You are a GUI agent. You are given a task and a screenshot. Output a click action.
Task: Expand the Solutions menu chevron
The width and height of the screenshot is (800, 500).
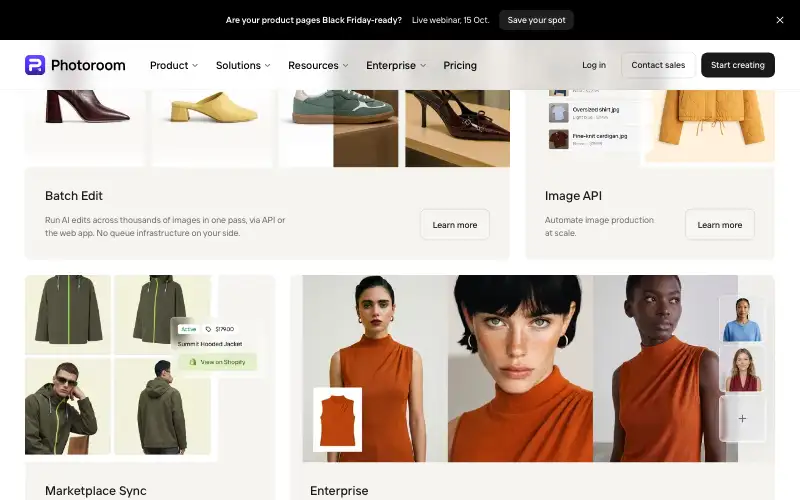point(267,66)
